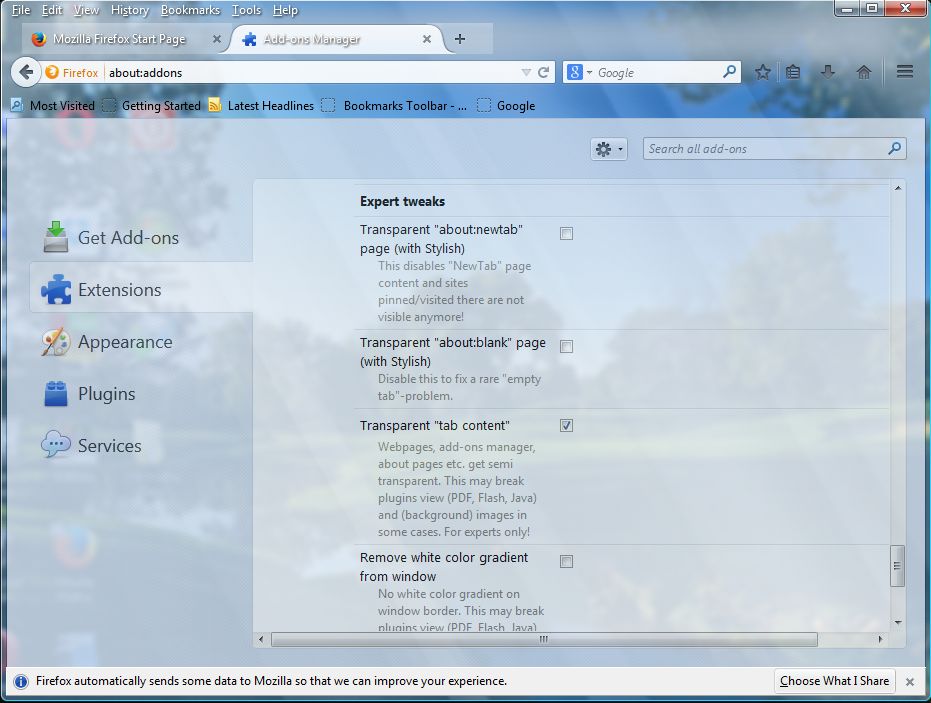Select the Appearance category
Image resolution: width=931 pixels, height=703 pixels.
141,342
